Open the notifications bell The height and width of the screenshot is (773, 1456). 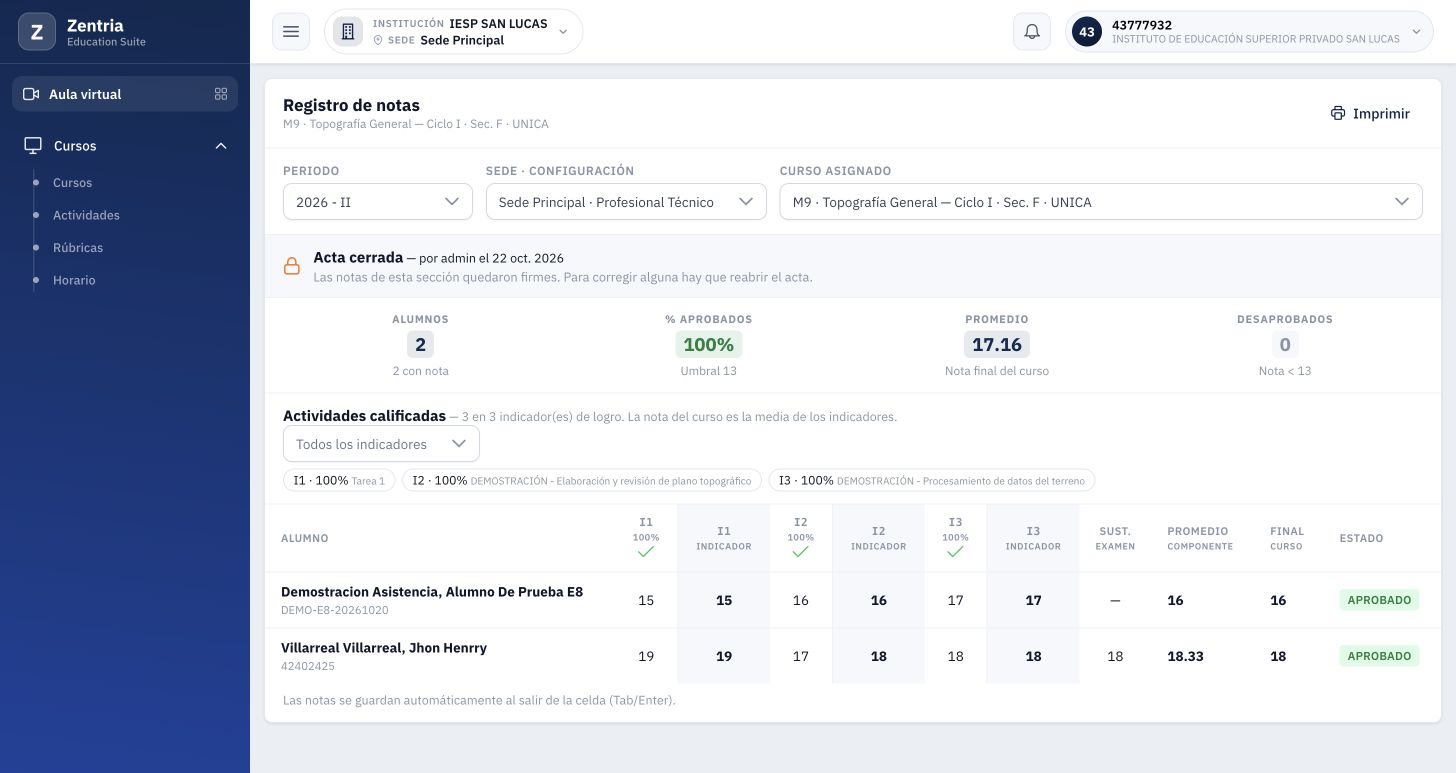(1032, 32)
